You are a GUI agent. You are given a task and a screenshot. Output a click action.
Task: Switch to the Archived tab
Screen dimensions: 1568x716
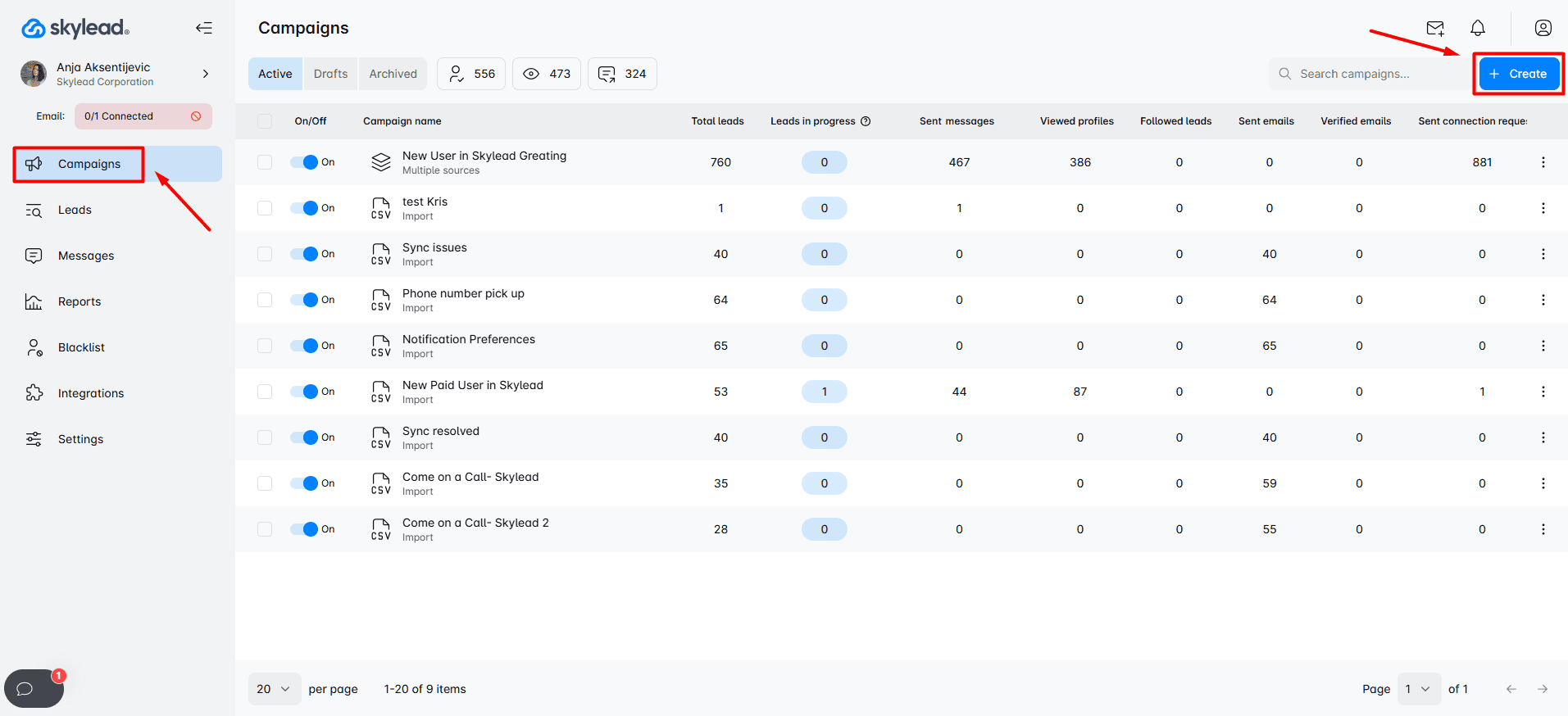393,74
